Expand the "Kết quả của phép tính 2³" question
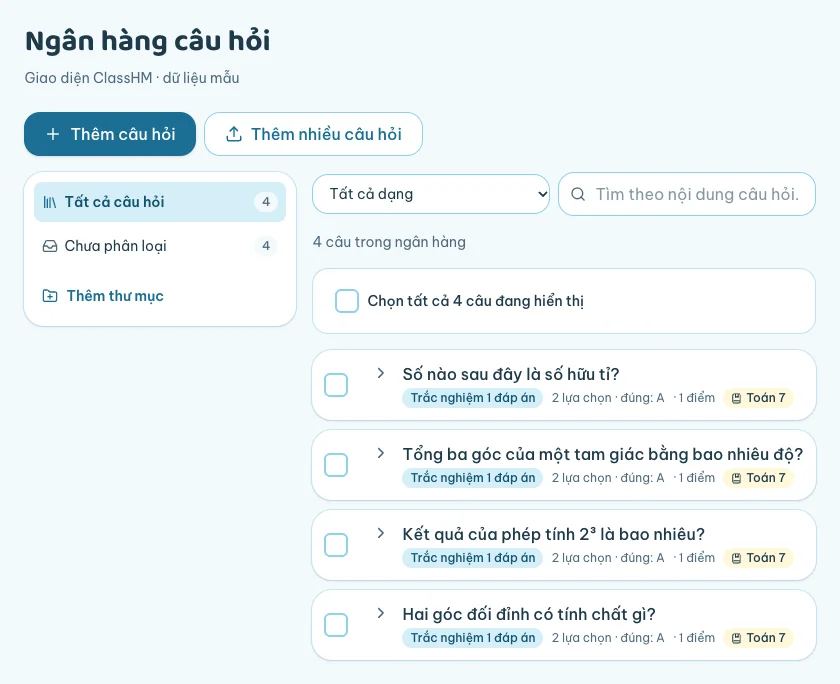840x684 pixels. point(380,533)
